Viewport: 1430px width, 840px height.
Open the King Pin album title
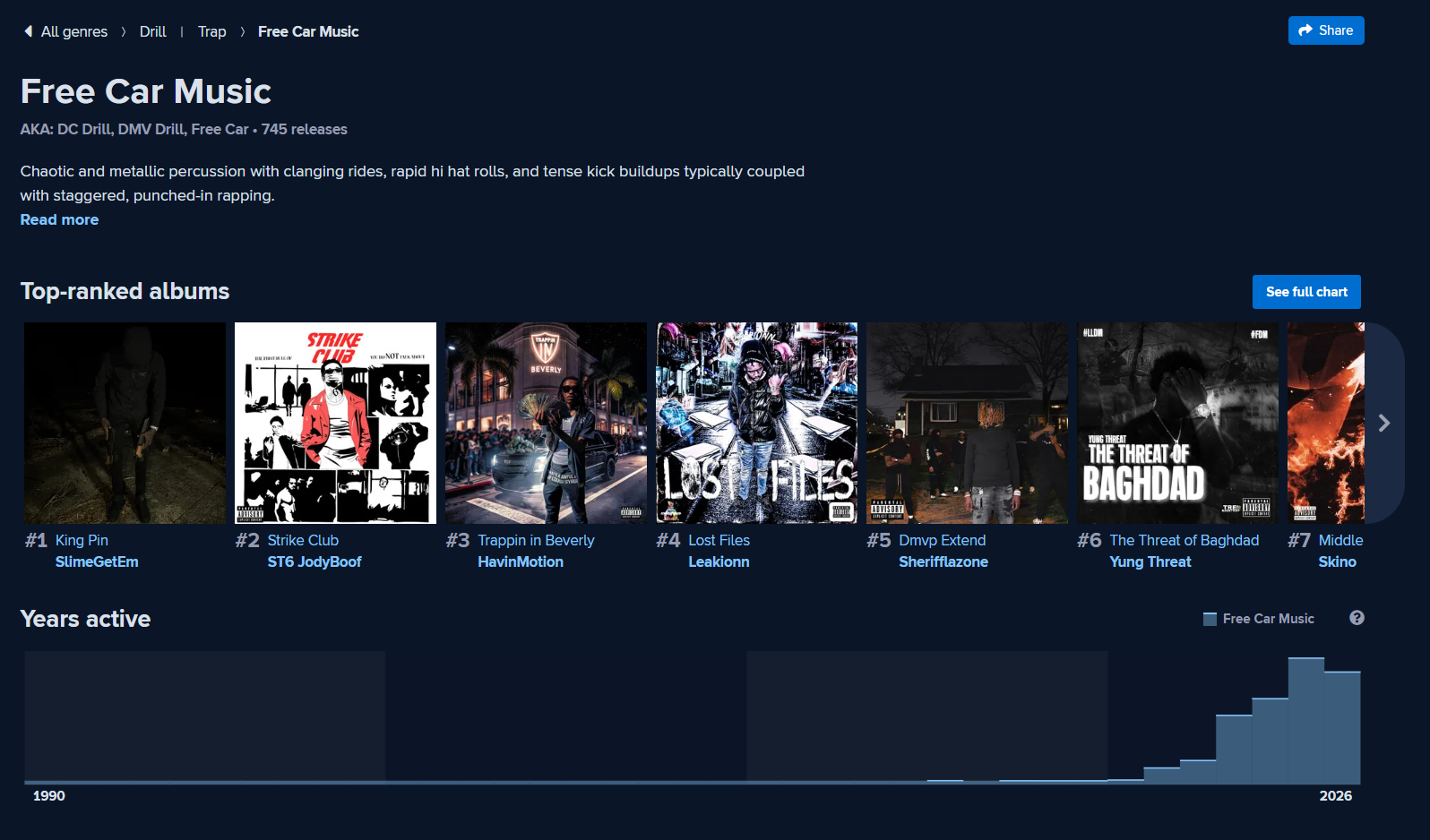(82, 540)
